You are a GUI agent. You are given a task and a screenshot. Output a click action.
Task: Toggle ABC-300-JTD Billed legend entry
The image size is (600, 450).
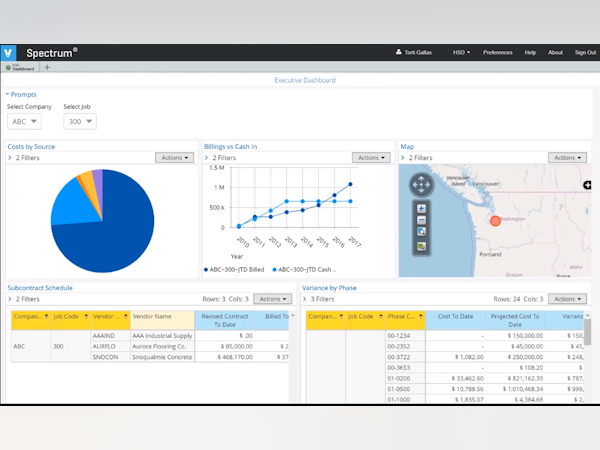coord(234,269)
